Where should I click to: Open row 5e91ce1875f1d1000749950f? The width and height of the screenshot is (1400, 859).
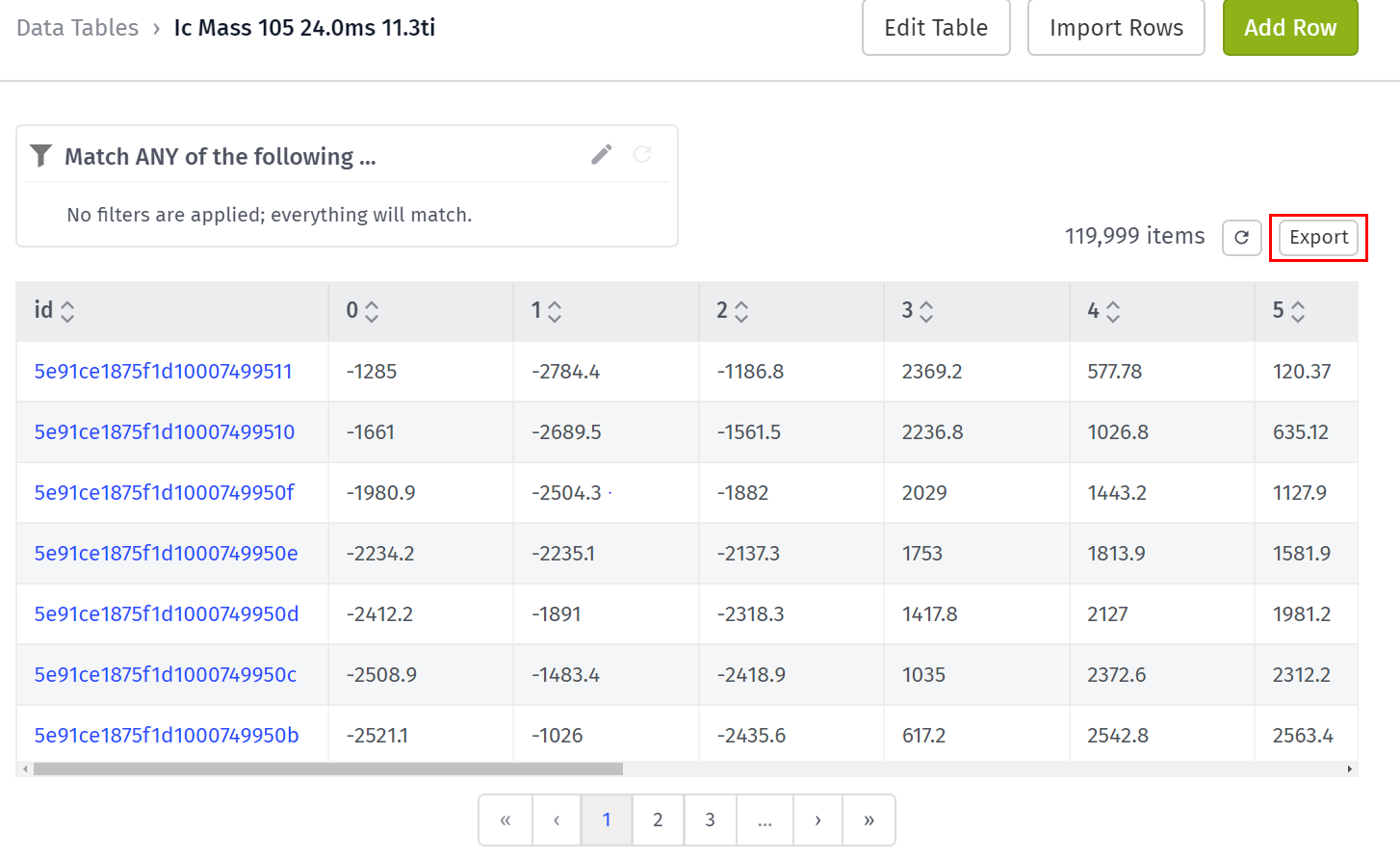coord(165,493)
